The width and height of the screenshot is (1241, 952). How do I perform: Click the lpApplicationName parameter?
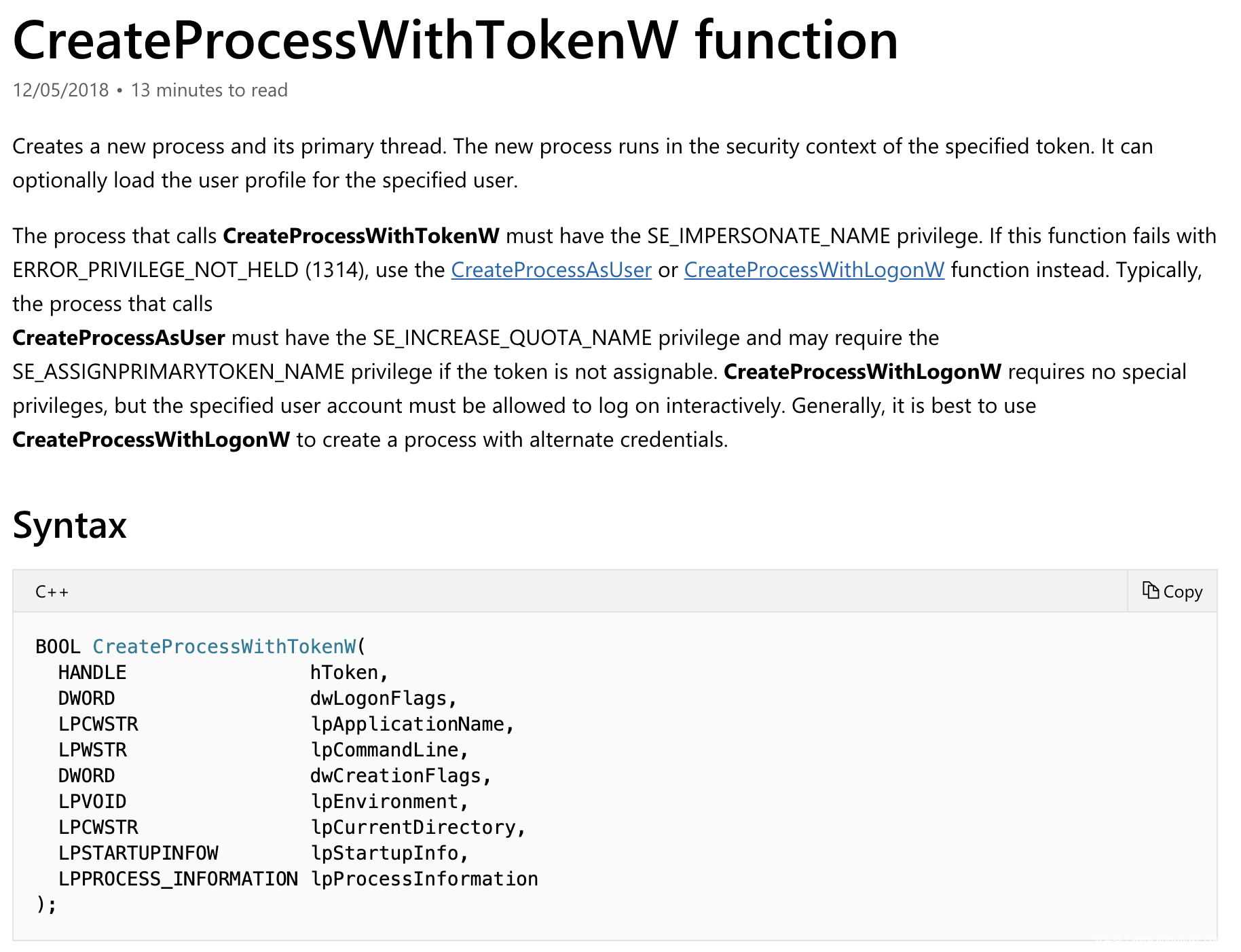[407, 724]
